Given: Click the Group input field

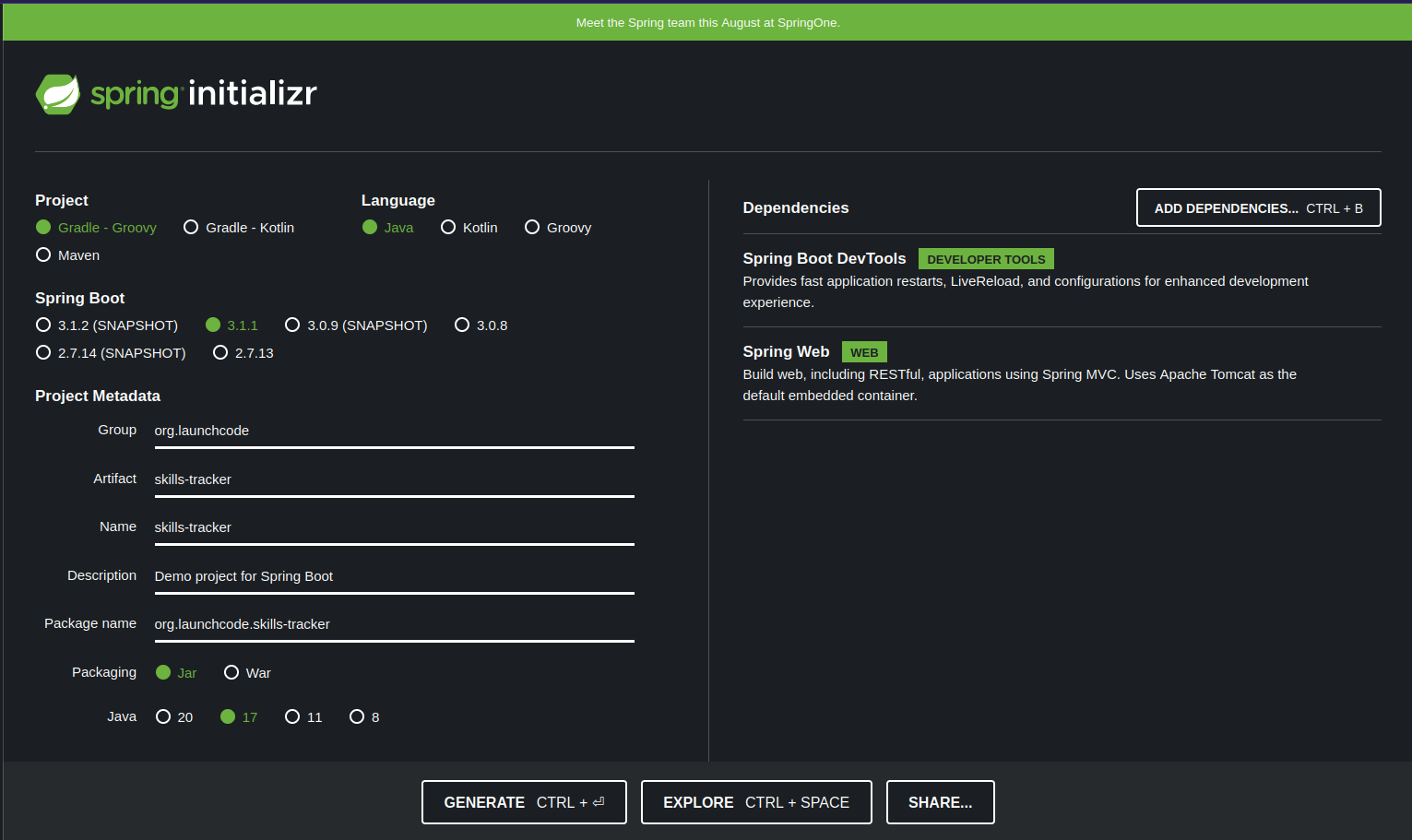Looking at the screenshot, I should [394, 432].
